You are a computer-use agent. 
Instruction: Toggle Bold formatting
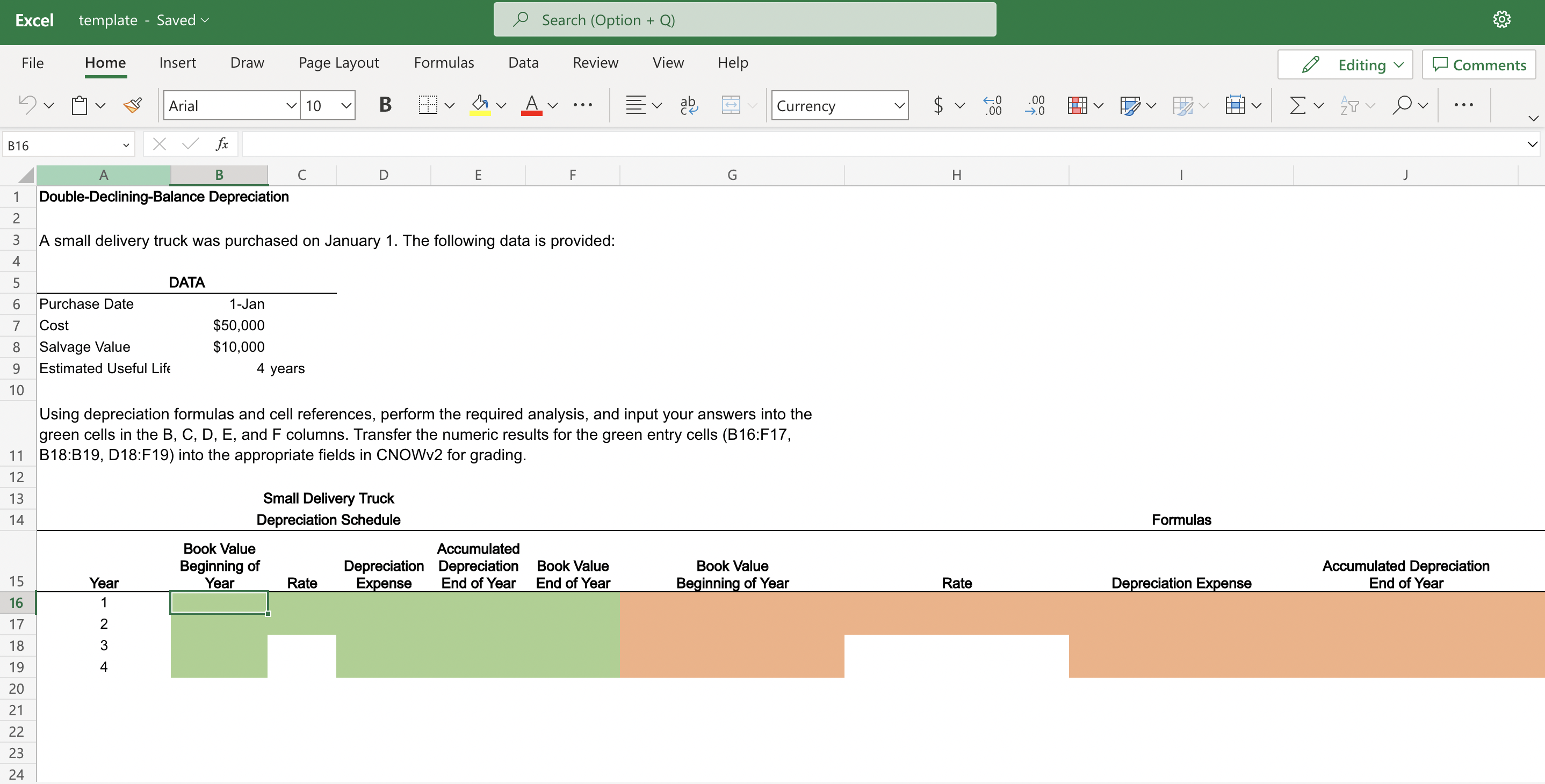point(385,105)
